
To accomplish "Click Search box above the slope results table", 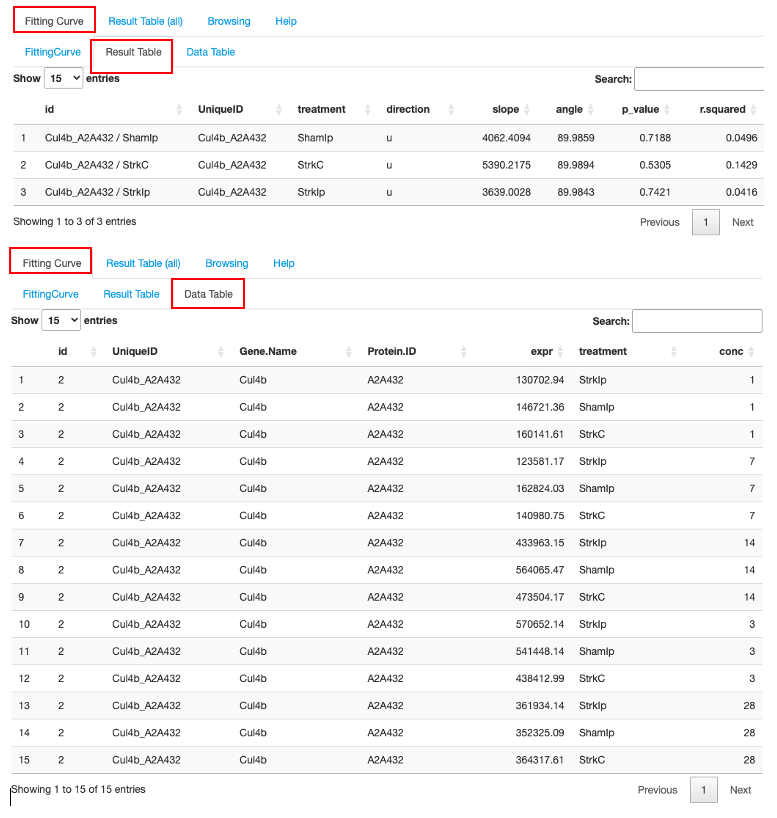I will point(699,79).
